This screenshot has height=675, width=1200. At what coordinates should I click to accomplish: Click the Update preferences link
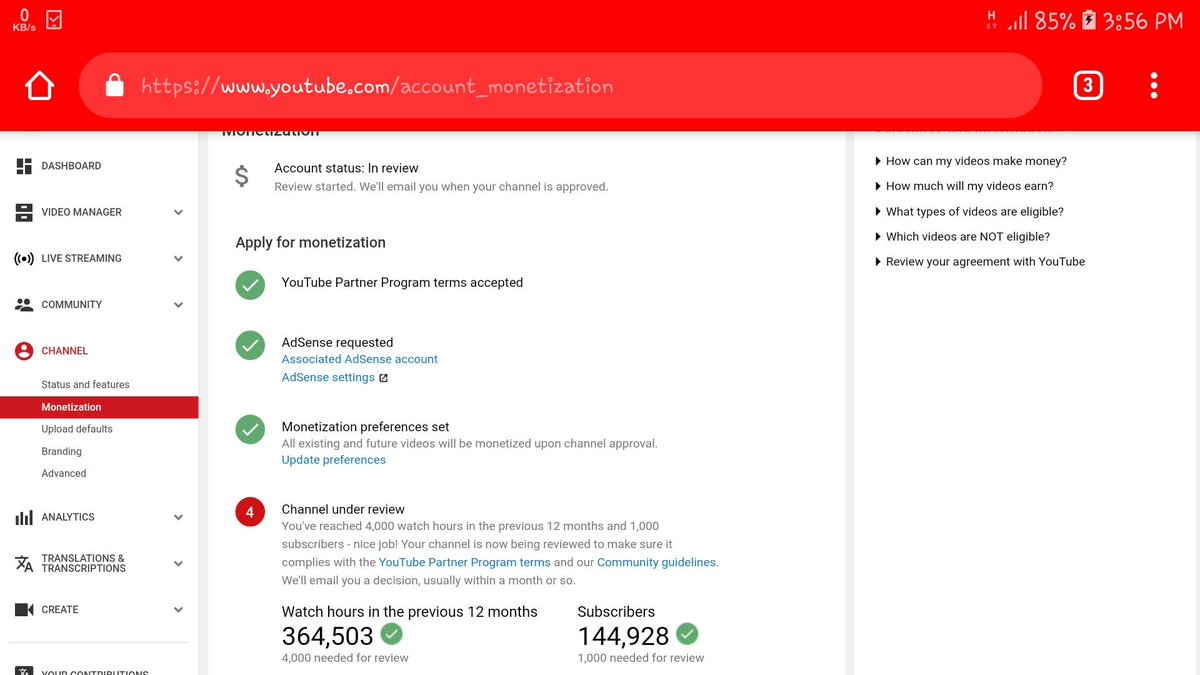[334, 460]
